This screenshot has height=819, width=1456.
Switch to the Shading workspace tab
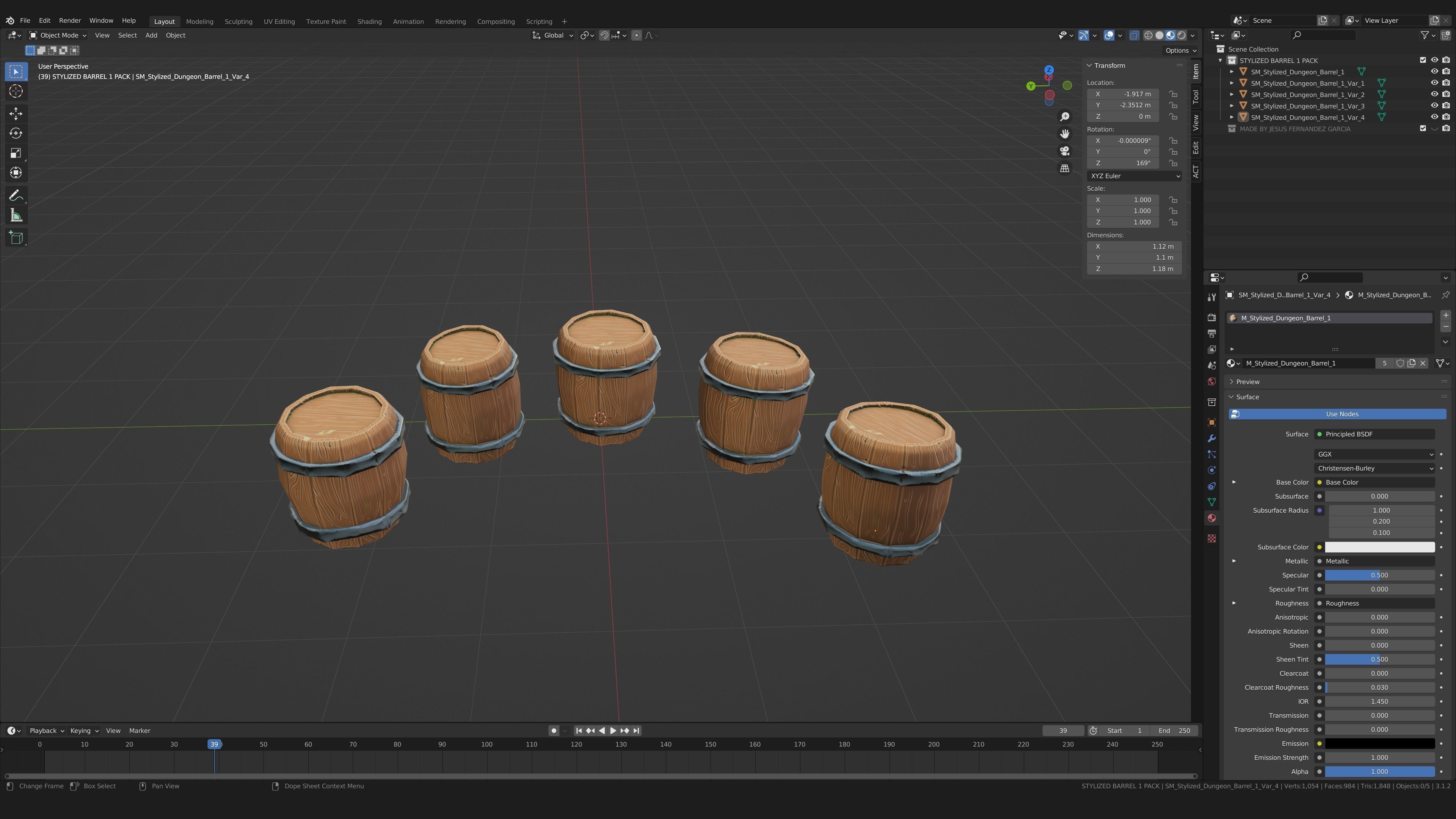(x=369, y=22)
